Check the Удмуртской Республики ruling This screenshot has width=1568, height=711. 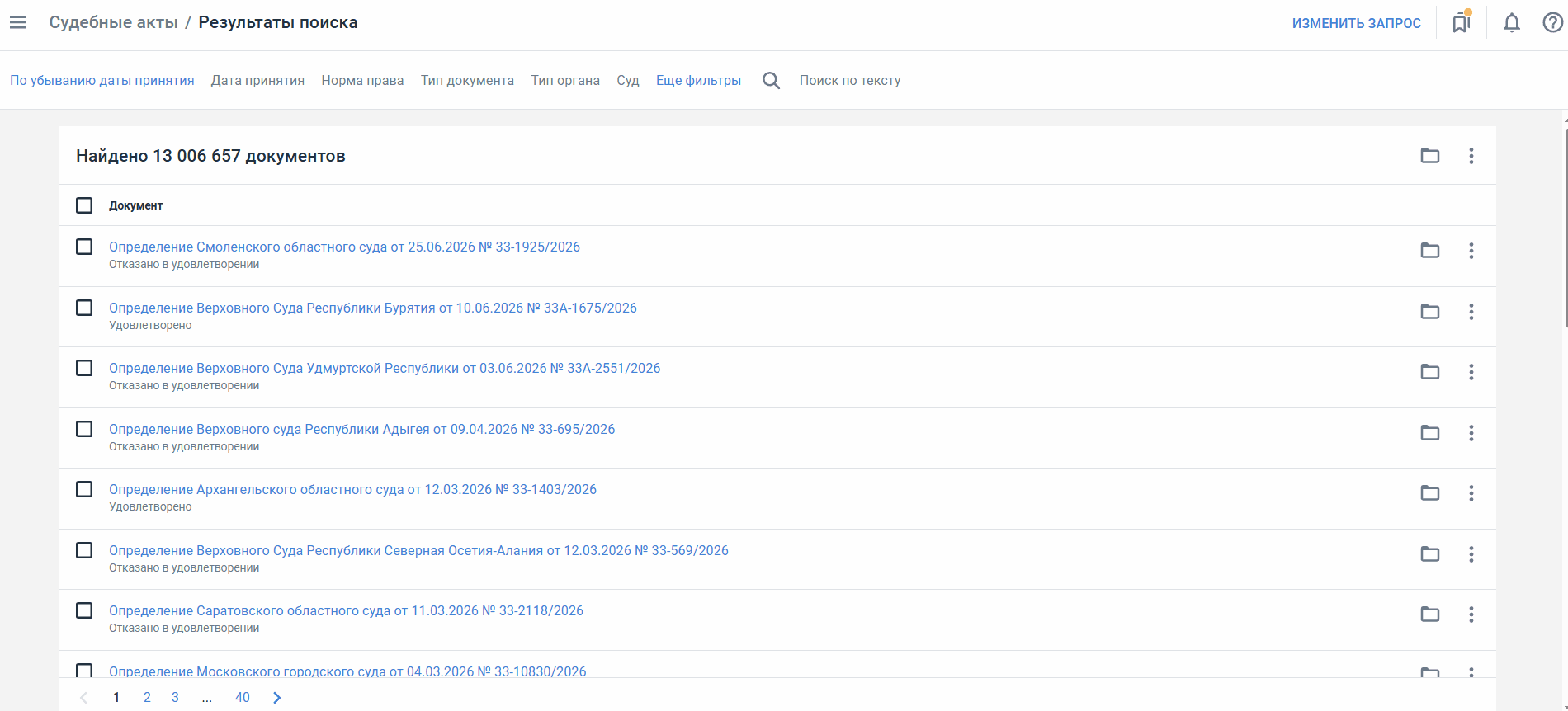pos(84,368)
